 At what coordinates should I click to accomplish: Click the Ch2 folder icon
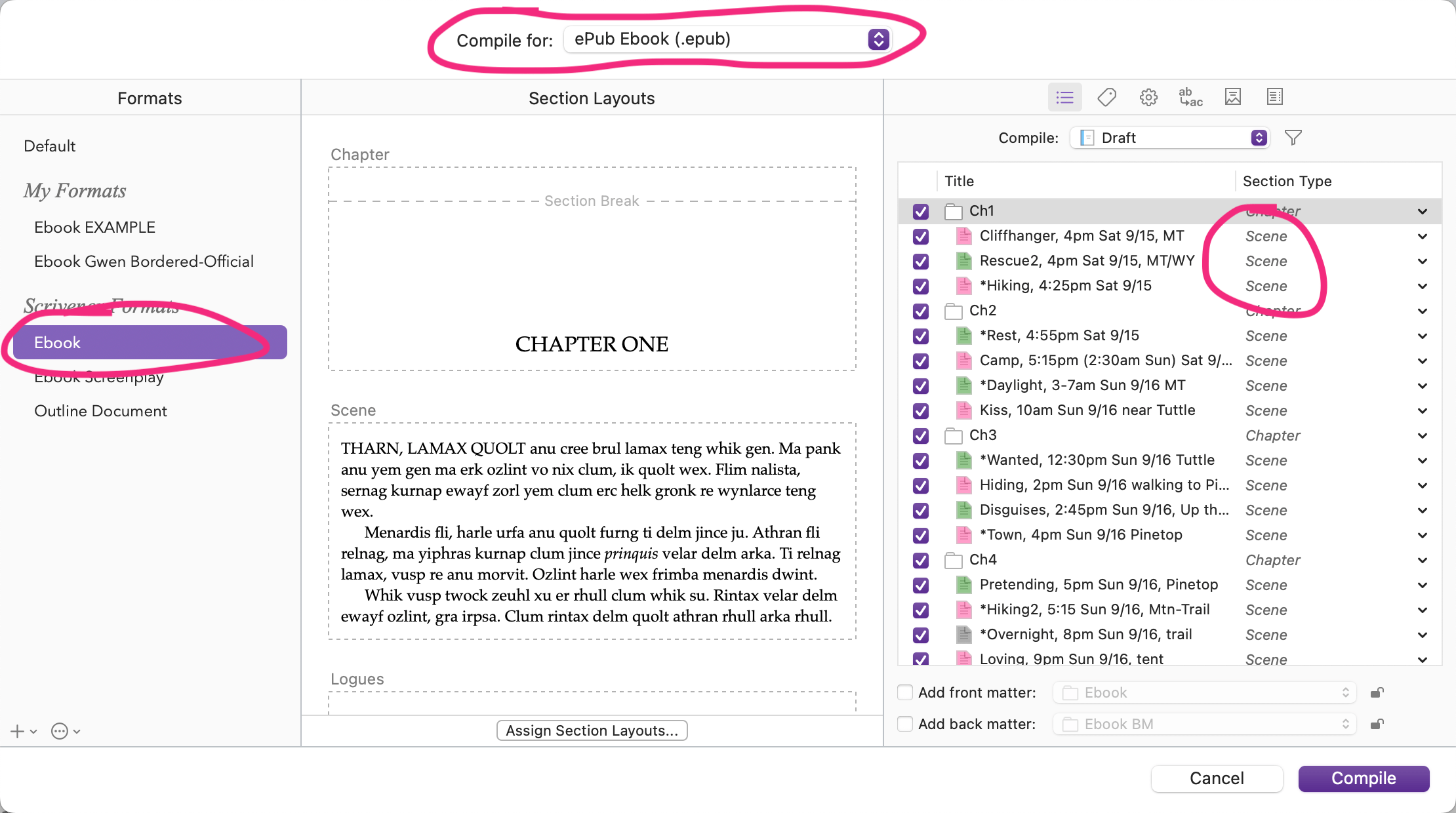coord(954,311)
